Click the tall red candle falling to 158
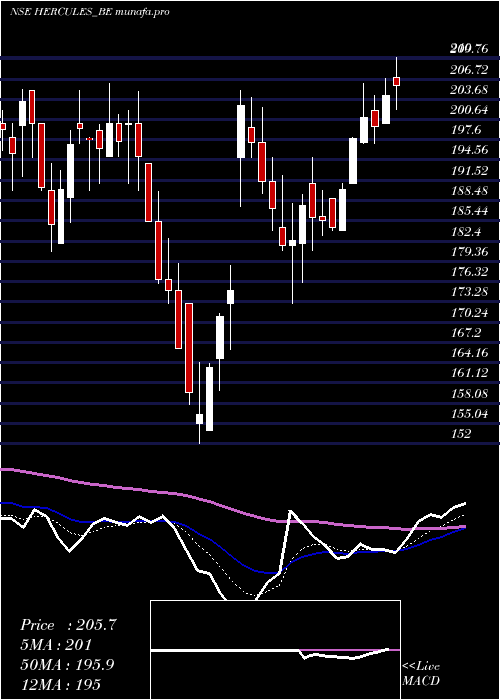The height and width of the screenshot is (700, 500). tap(189, 348)
